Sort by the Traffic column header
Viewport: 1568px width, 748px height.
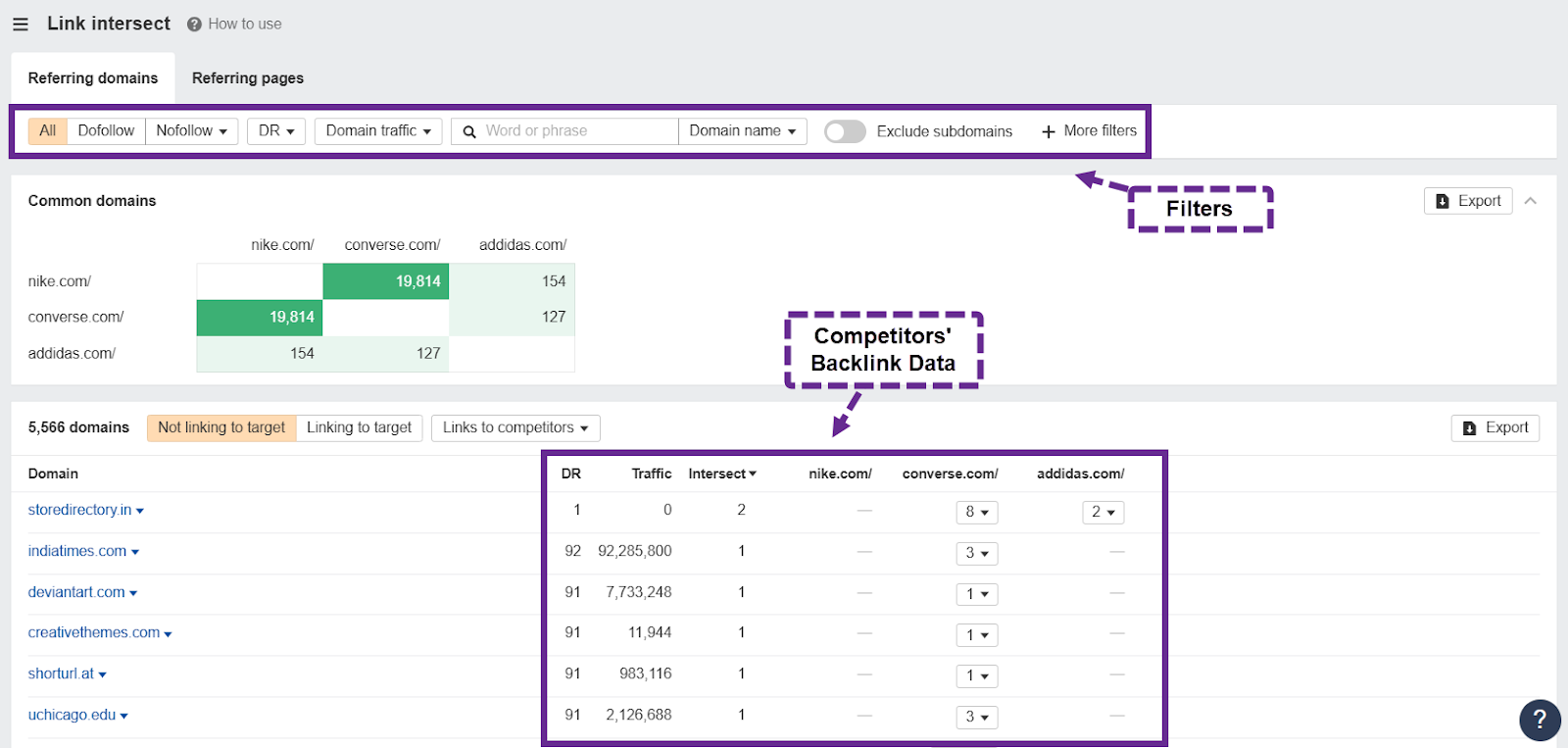pos(652,474)
